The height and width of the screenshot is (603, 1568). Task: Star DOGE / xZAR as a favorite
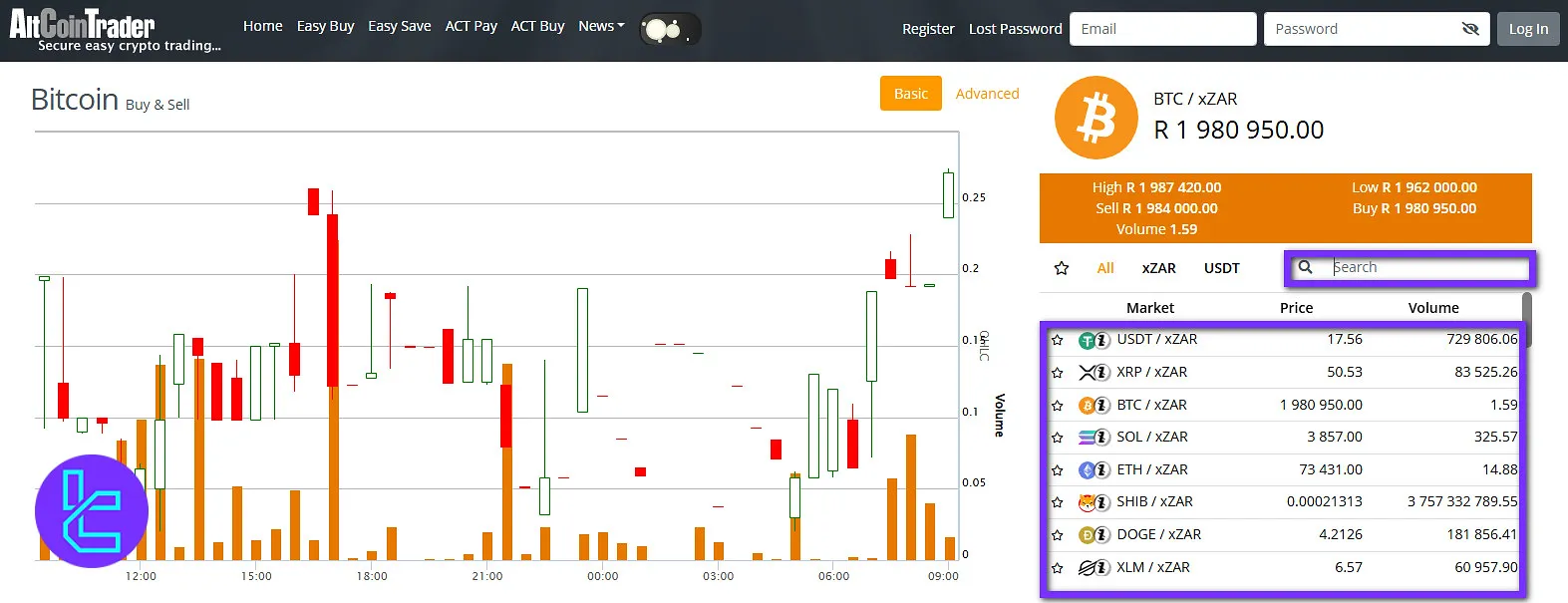(x=1058, y=535)
